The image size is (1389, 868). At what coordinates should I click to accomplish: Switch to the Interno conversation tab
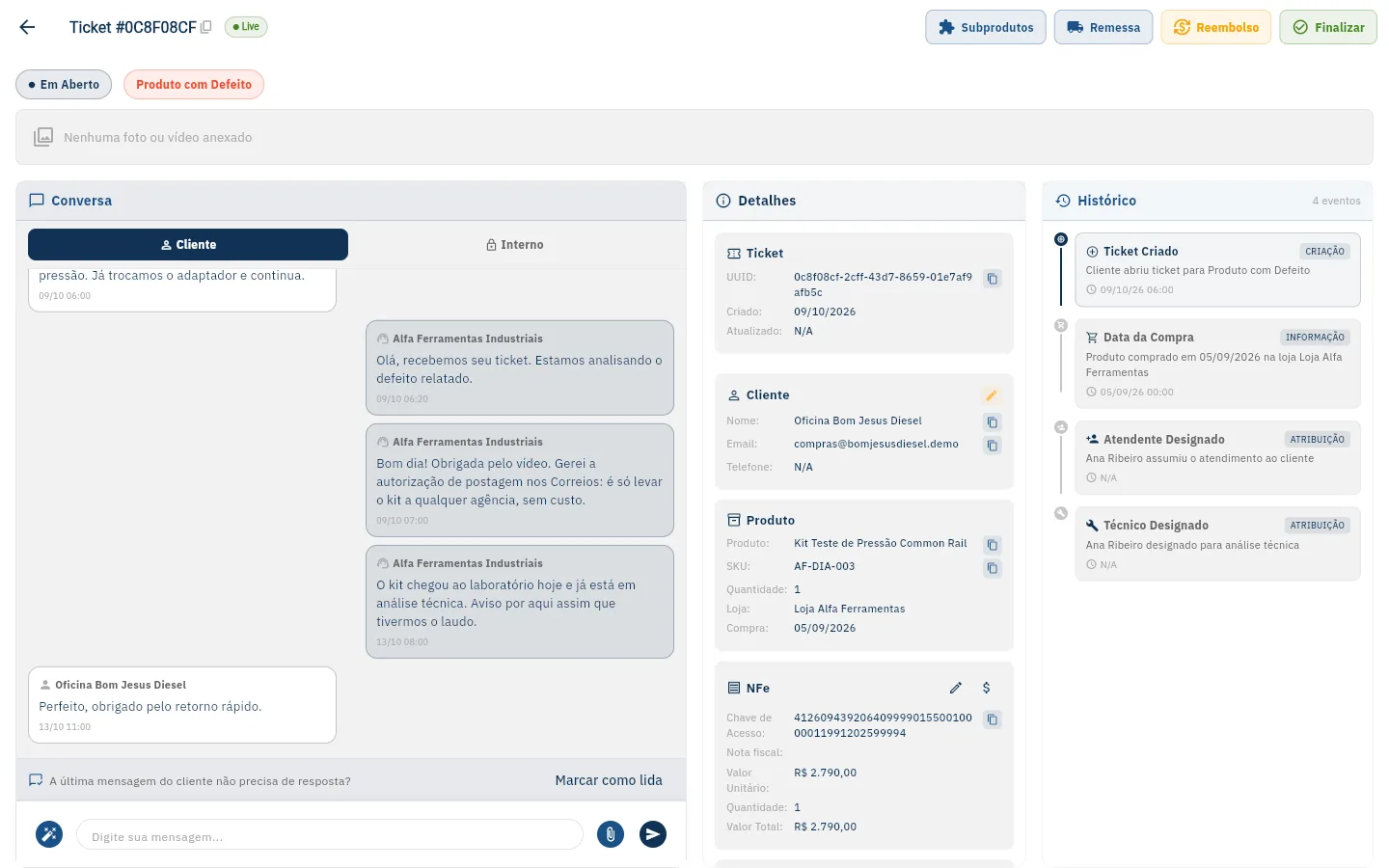515,245
